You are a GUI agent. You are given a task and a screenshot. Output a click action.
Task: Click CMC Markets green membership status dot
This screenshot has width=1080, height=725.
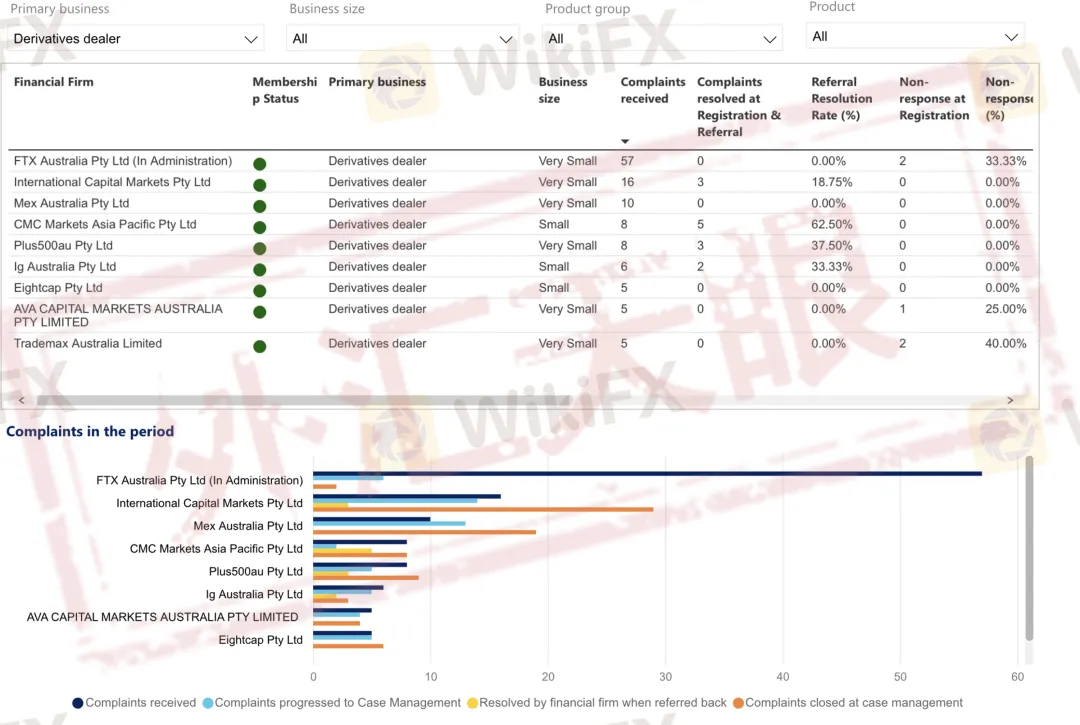pyautogui.click(x=260, y=227)
